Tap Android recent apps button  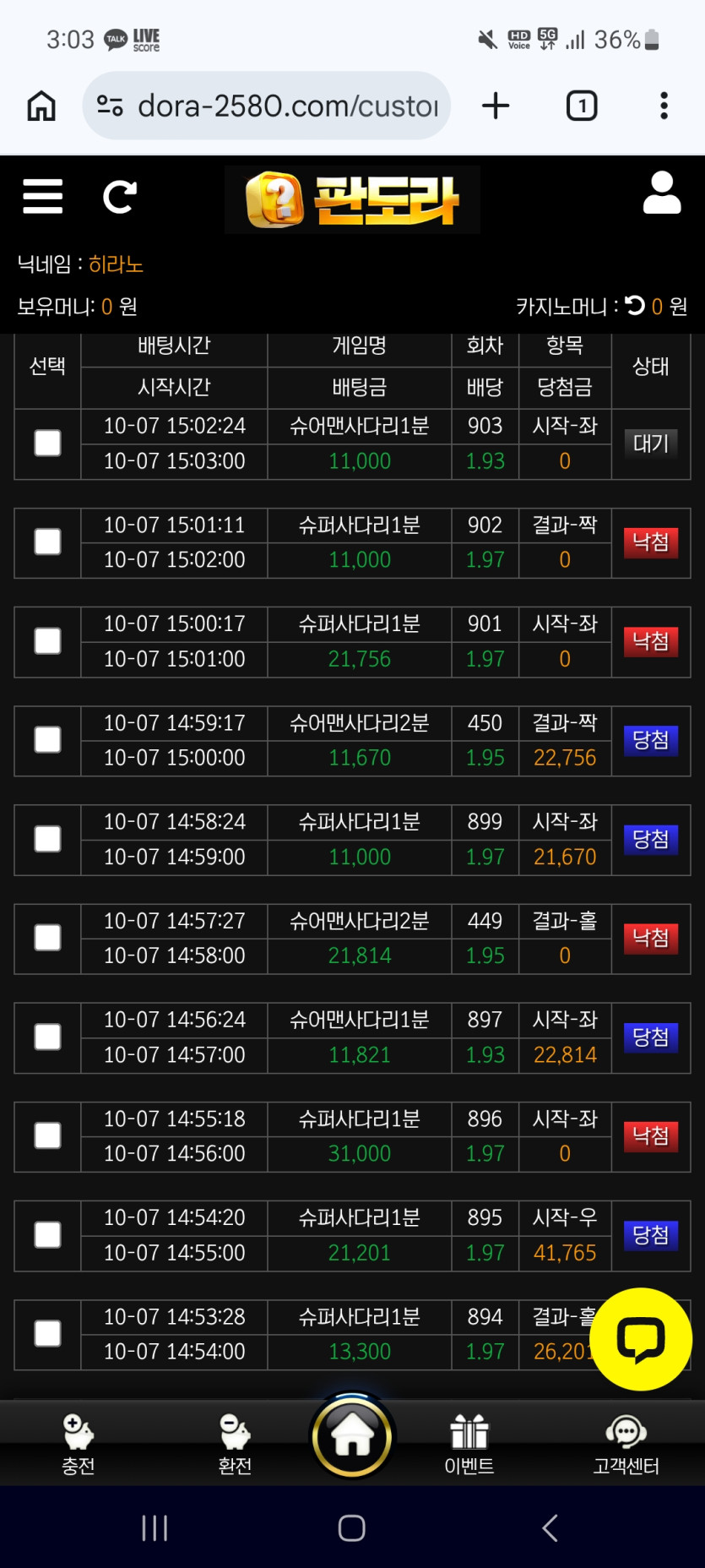click(x=155, y=1527)
